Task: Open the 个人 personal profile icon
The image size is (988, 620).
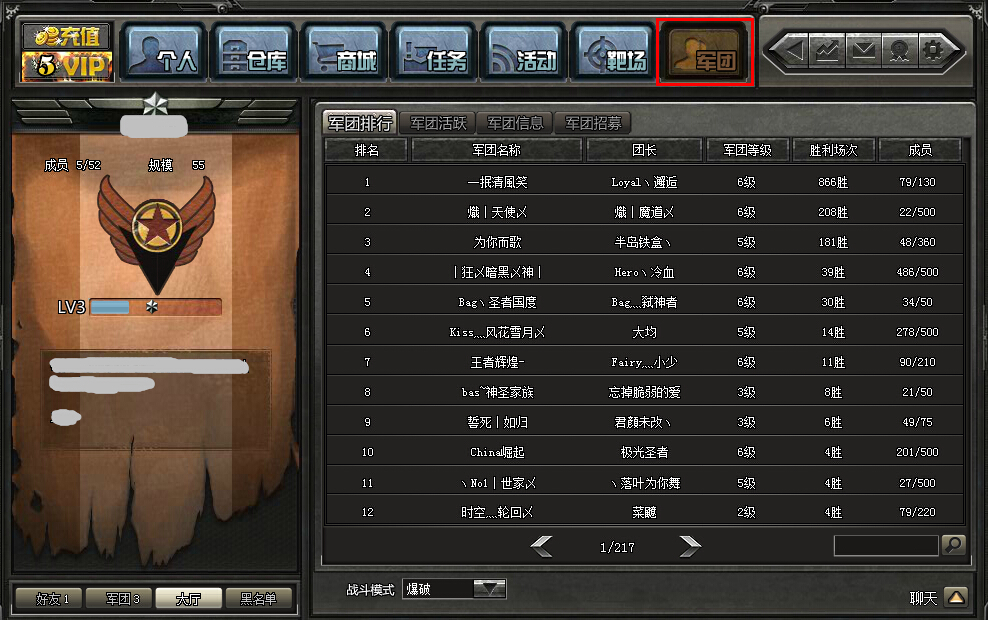Action: 163,54
